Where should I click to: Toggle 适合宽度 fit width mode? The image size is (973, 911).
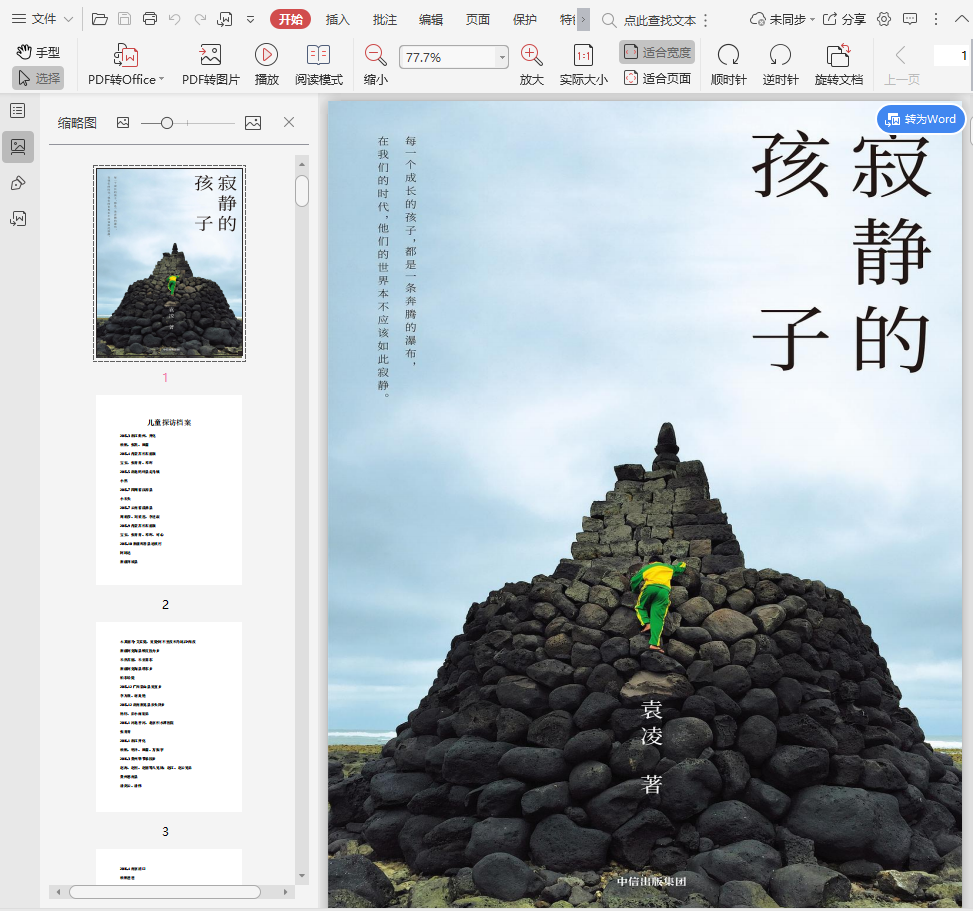pos(657,52)
